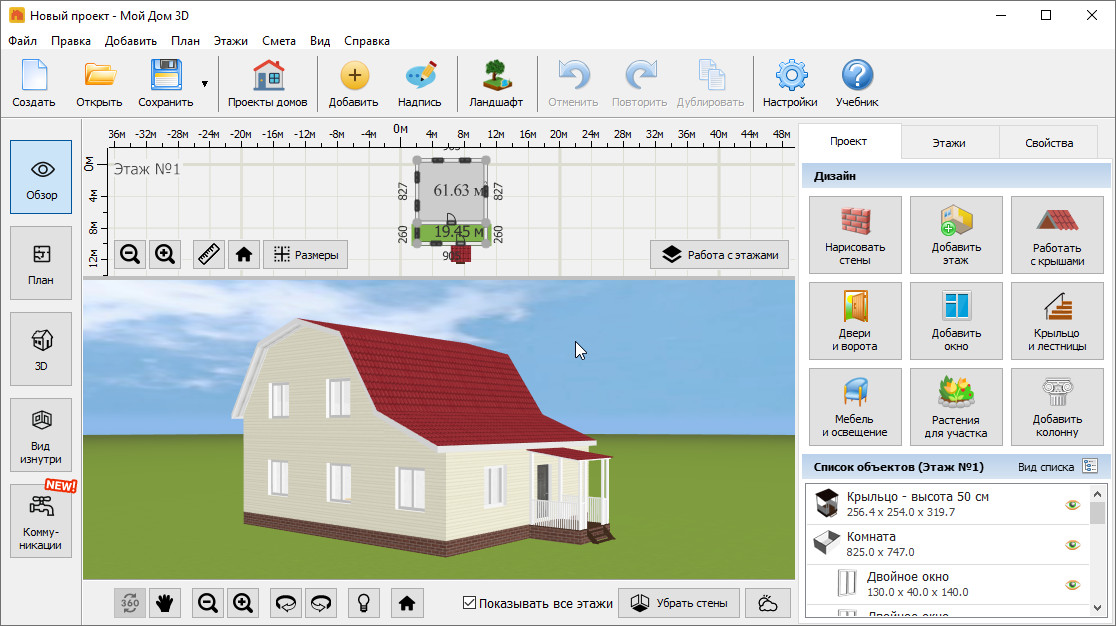This screenshot has width=1116, height=626.
Task: Hide the Porch (Крыльцо) object via eye icon
Action: [x=1073, y=505]
